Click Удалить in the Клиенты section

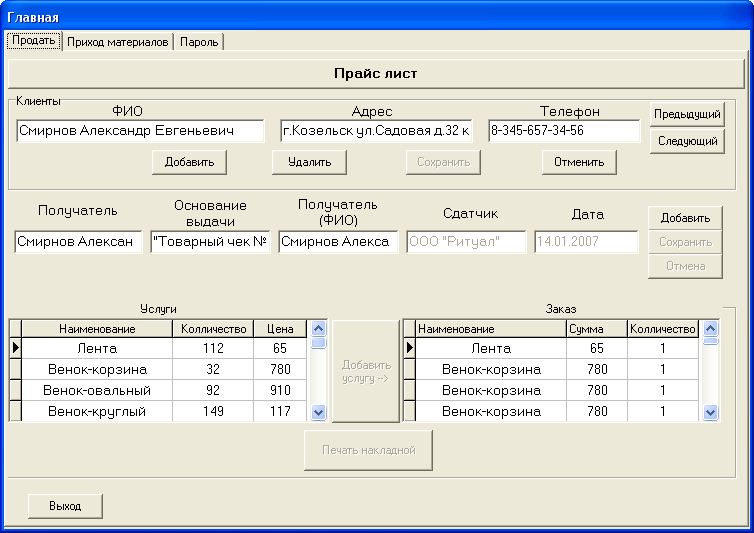pyautogui.click(x=309, y=162)
